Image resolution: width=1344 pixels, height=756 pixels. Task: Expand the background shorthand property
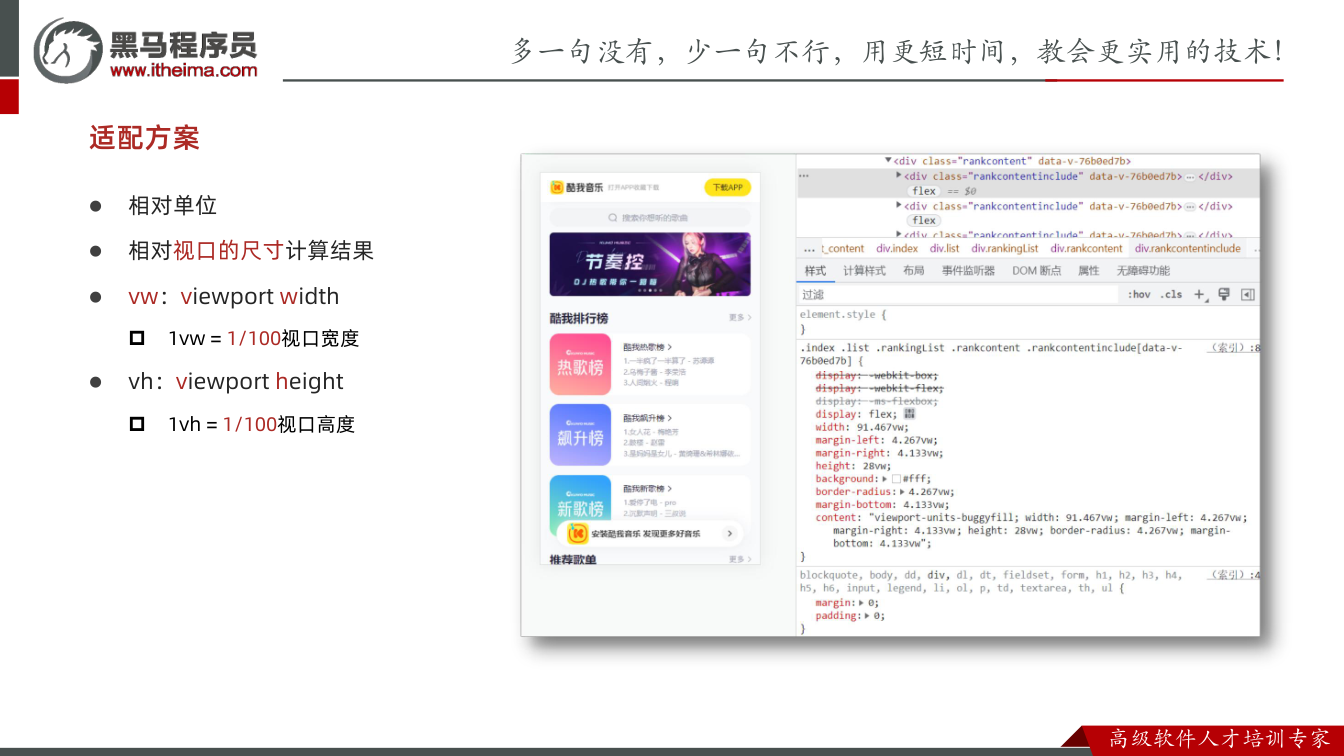[885, 479]
